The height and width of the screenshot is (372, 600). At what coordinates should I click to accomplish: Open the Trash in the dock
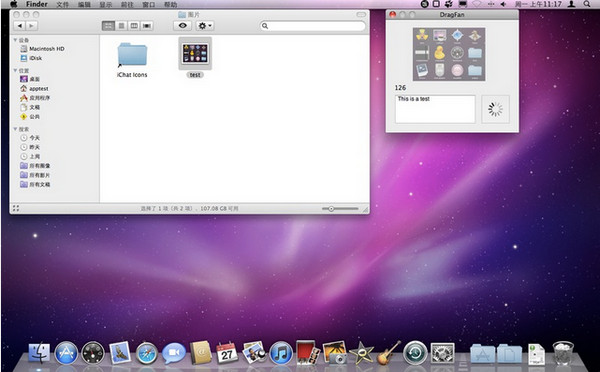(563, 353)
